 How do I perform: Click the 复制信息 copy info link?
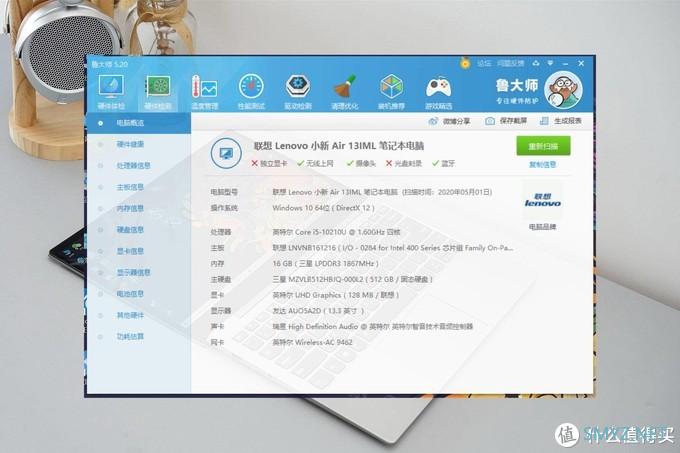(x=543, y=165)
